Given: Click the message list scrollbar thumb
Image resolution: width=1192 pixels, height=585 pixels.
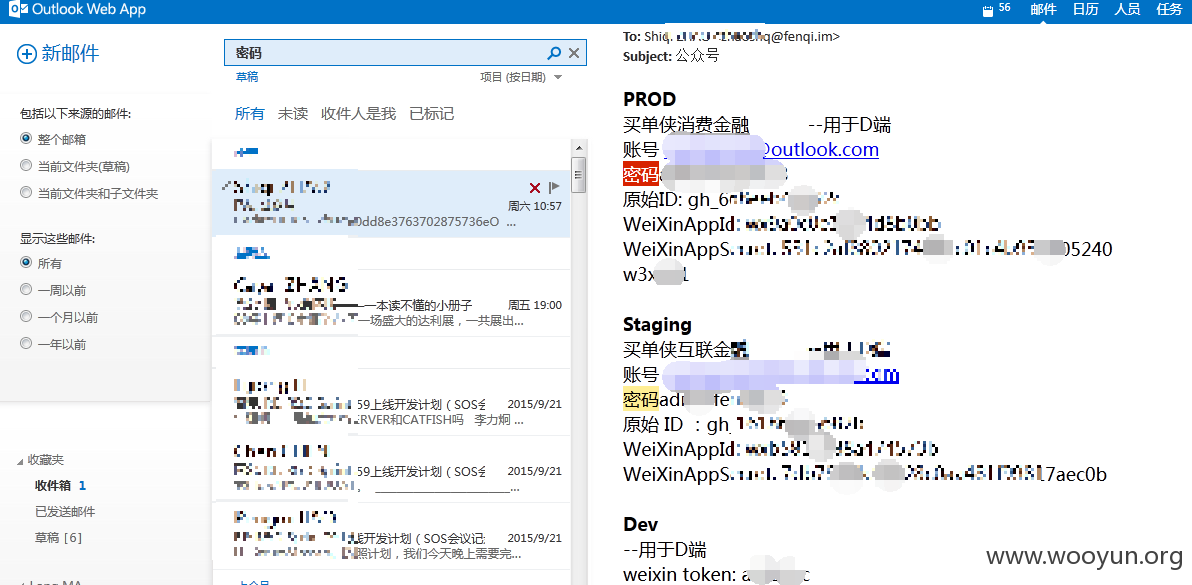Looking at the screenshot, I should [x=579, y=176].
